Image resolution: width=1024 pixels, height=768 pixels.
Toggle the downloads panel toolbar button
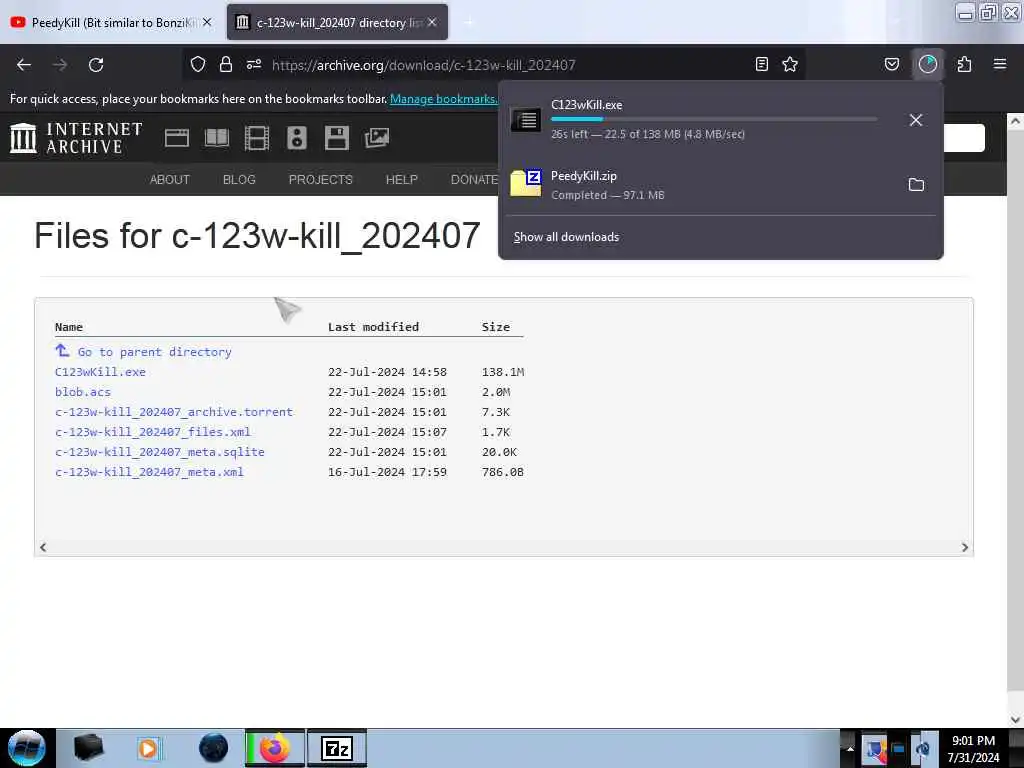(928, 64)
